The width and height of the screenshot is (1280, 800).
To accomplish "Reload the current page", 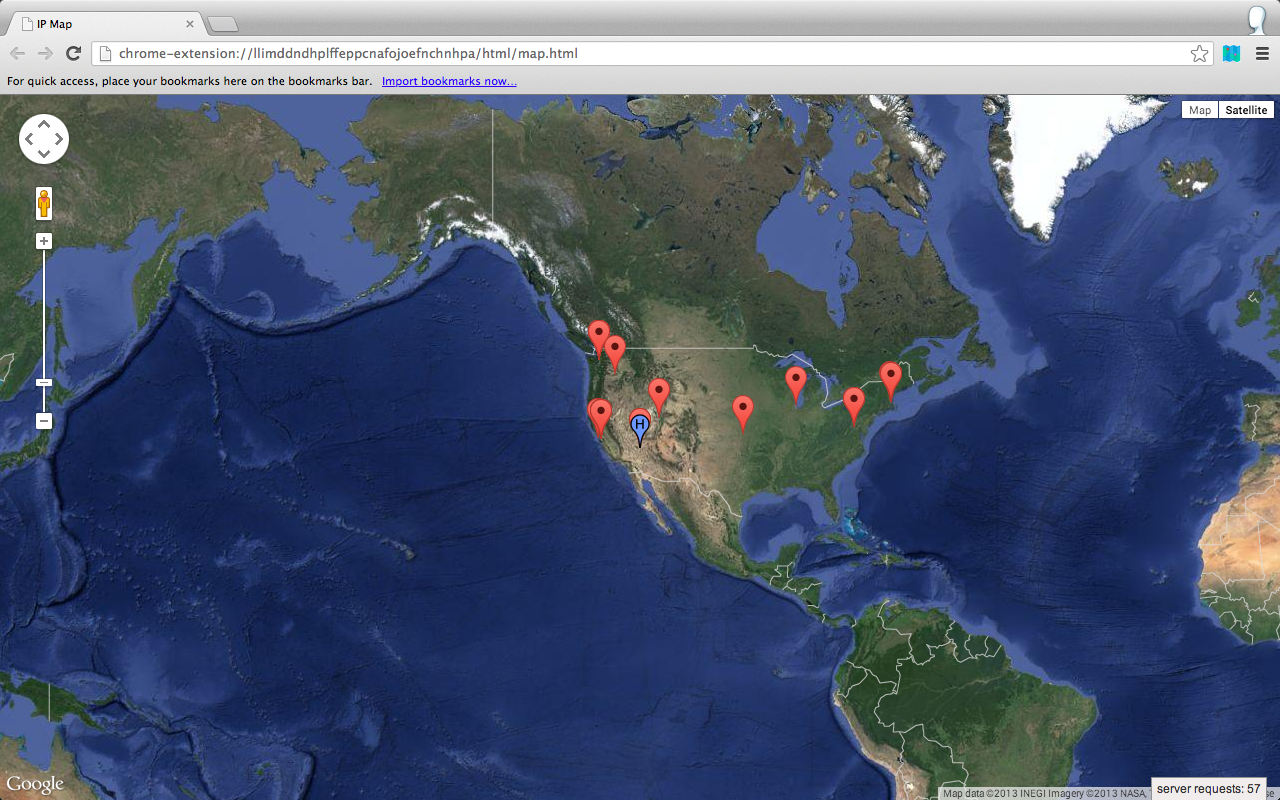I will pos(72,53).
